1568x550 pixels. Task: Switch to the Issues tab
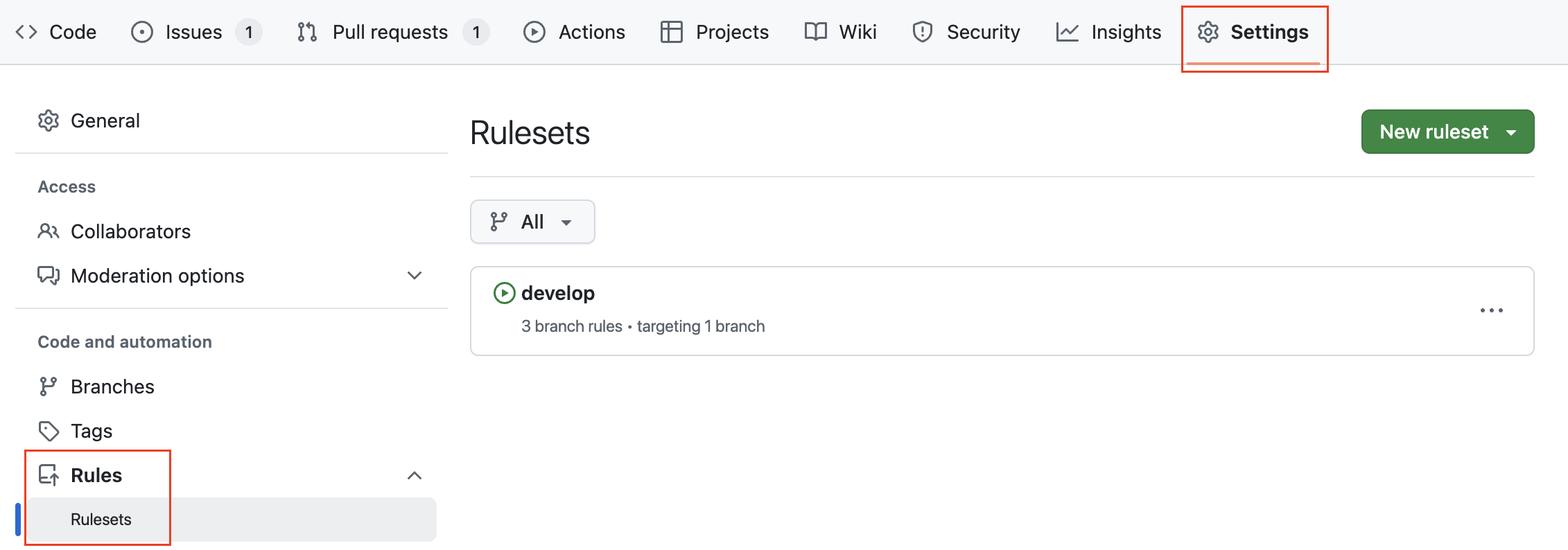point(196,32)
